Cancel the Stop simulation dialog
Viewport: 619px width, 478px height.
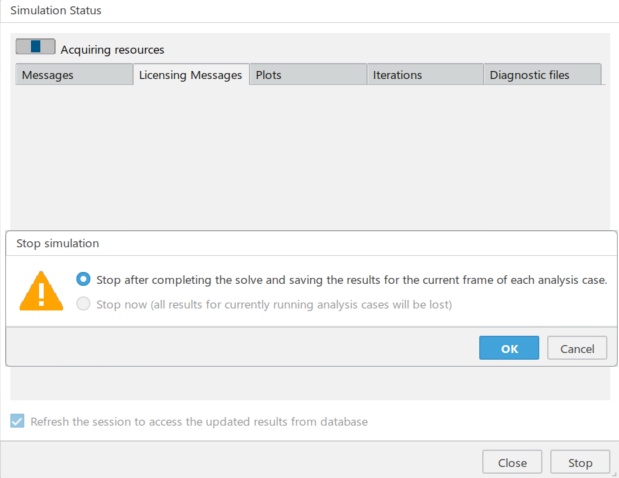(x=577, y=348)
